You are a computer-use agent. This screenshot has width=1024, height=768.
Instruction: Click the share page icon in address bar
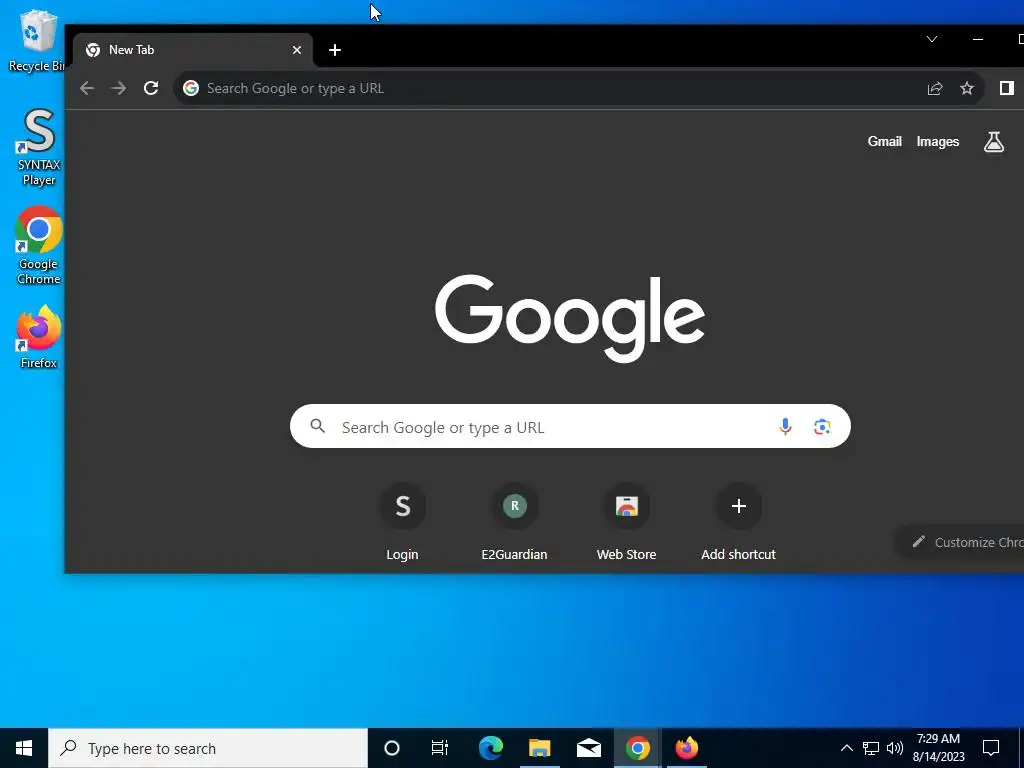[x=935, y=88]
